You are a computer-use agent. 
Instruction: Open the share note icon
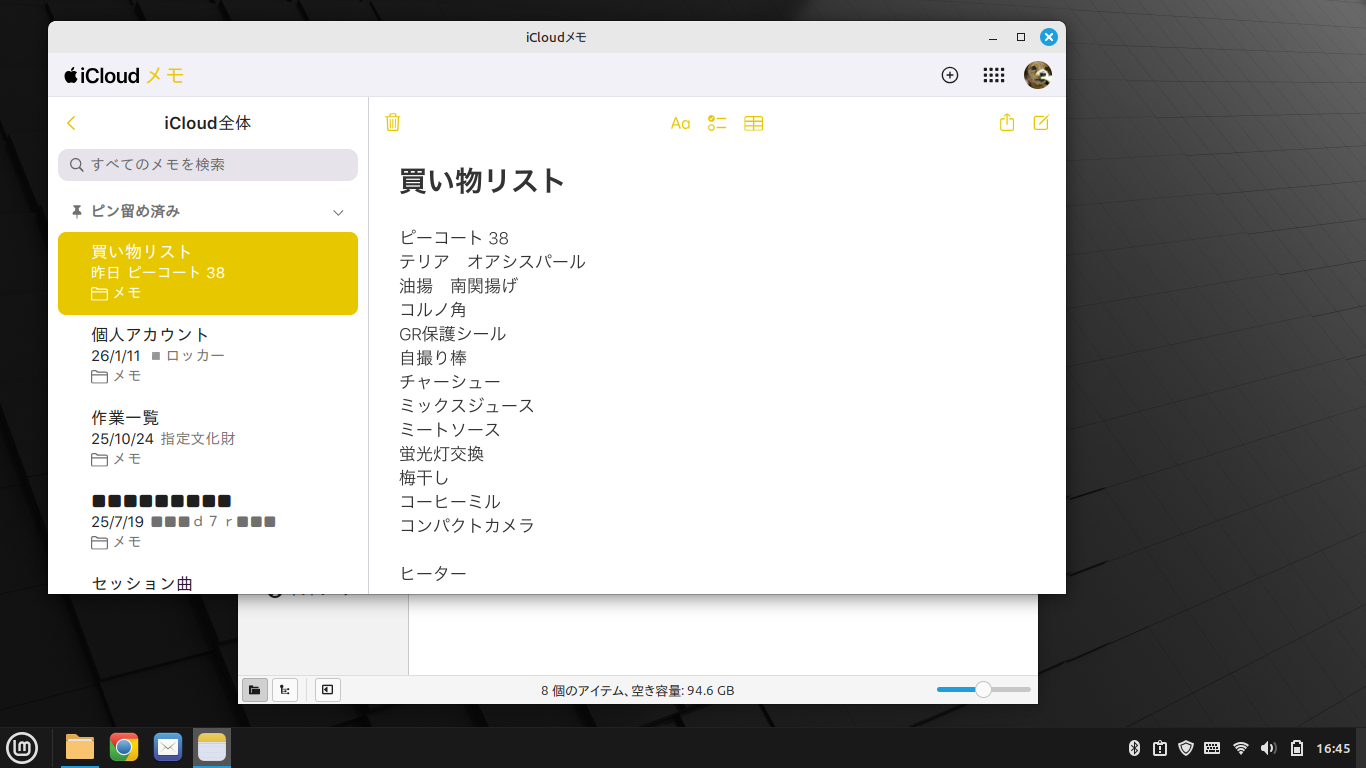click(1007, 123)
